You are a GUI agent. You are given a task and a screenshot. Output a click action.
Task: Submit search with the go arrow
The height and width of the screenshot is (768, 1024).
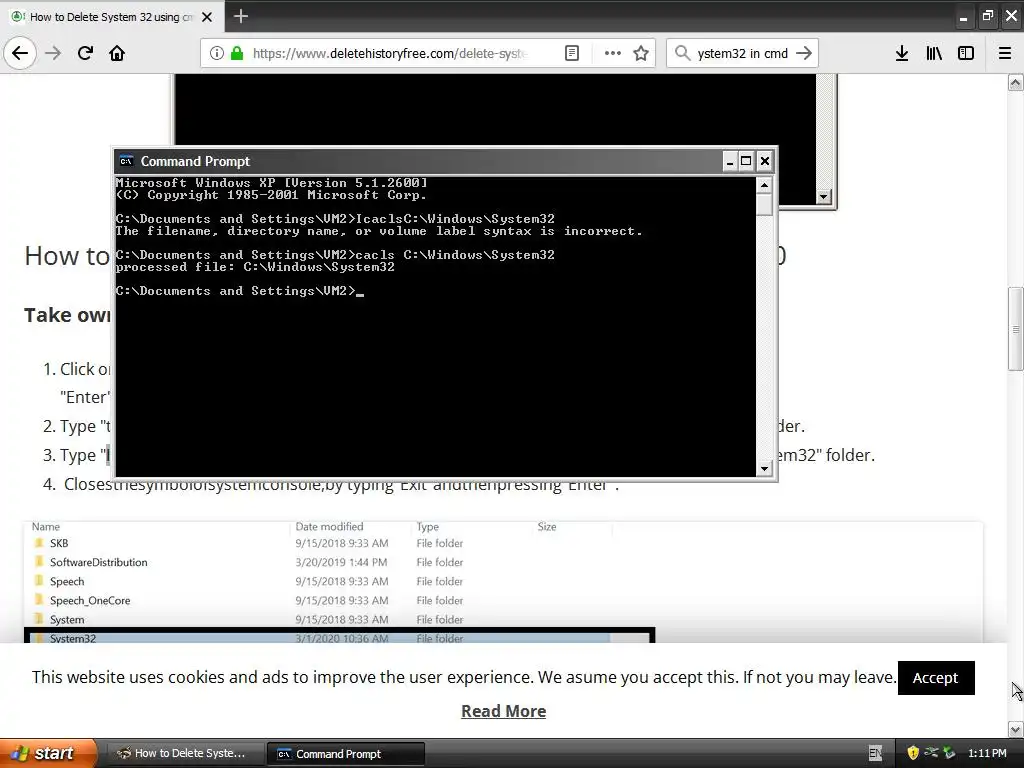[804, 53]
